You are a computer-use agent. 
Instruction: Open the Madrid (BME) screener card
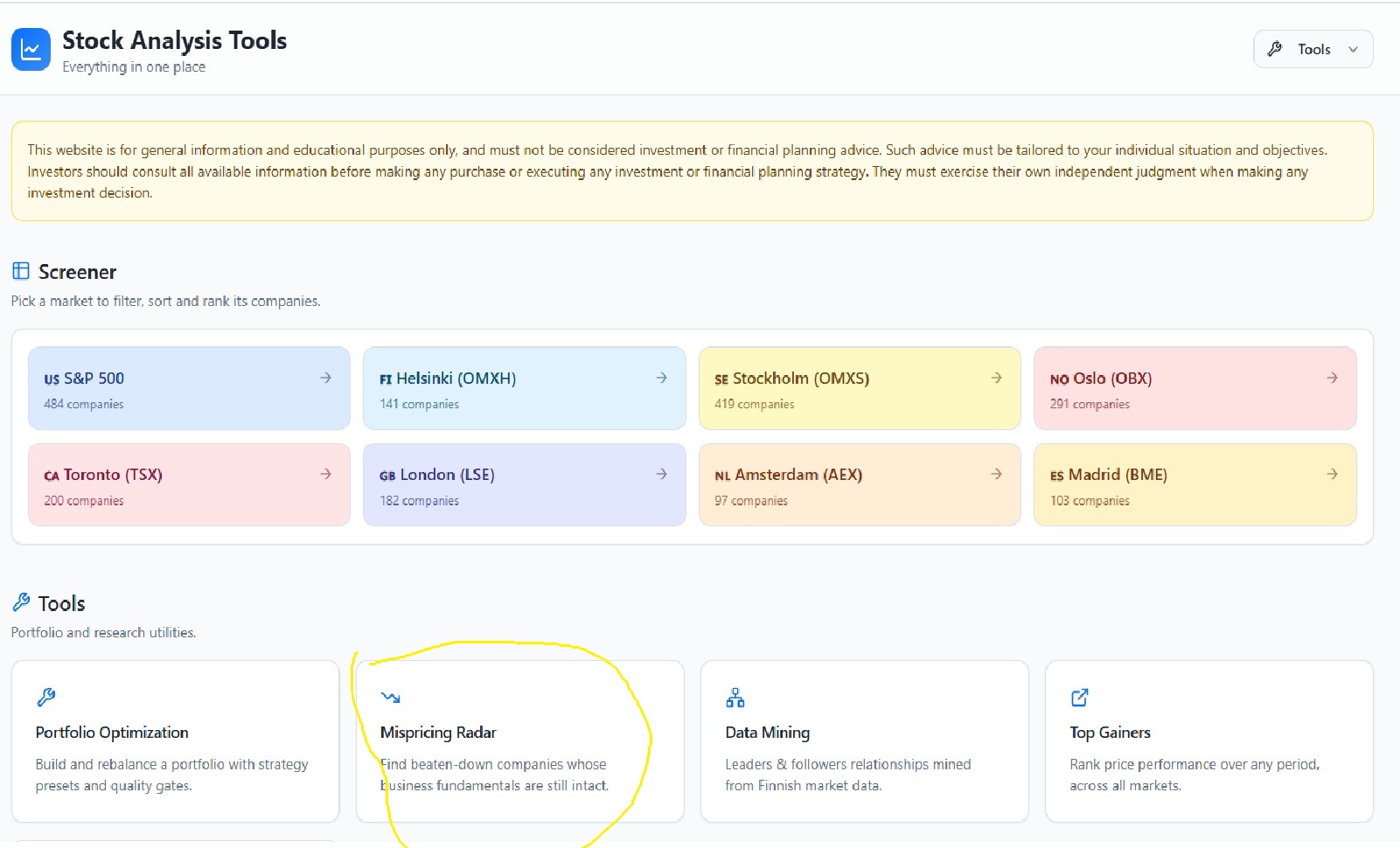point(1195,484)
